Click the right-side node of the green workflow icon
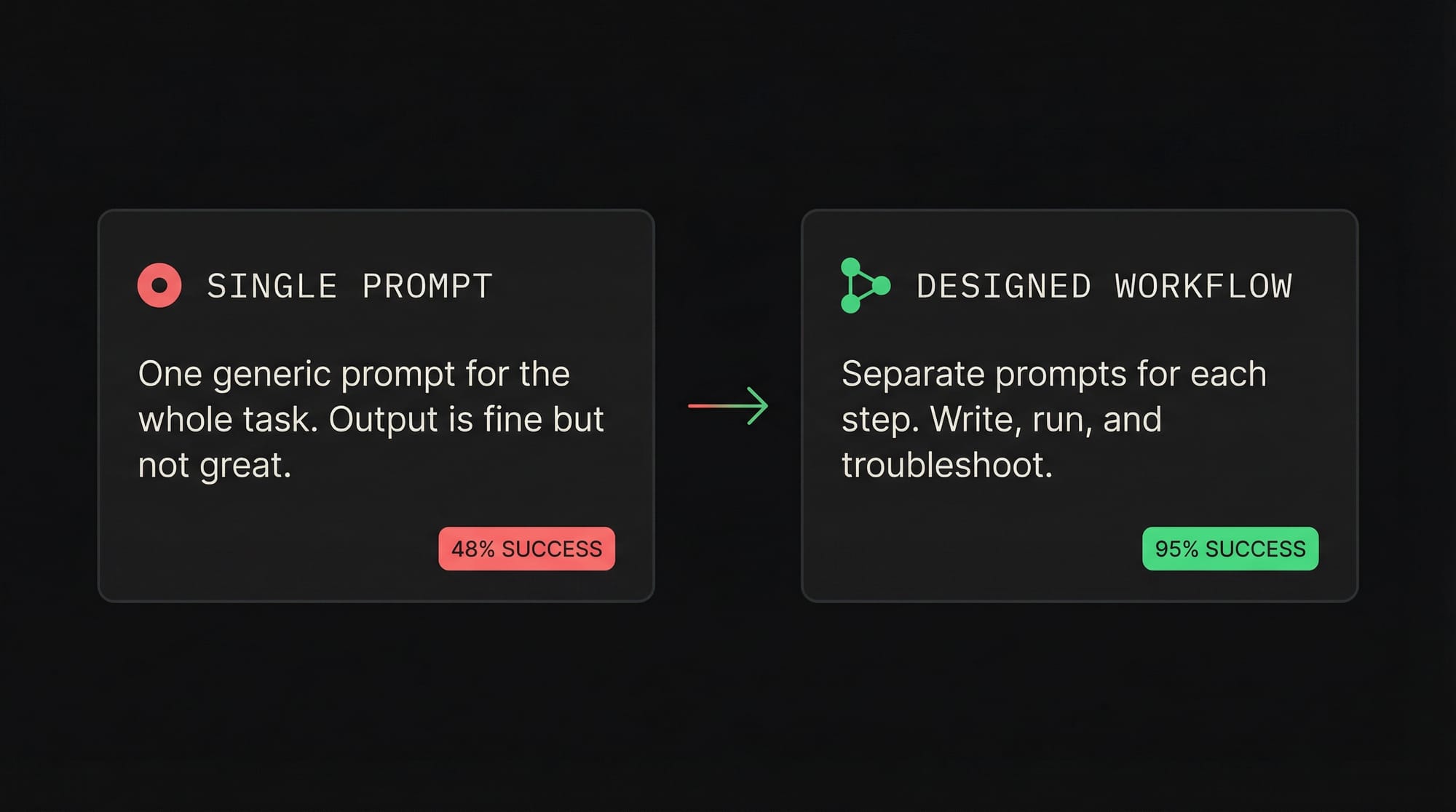 click(x=882, y=285)
